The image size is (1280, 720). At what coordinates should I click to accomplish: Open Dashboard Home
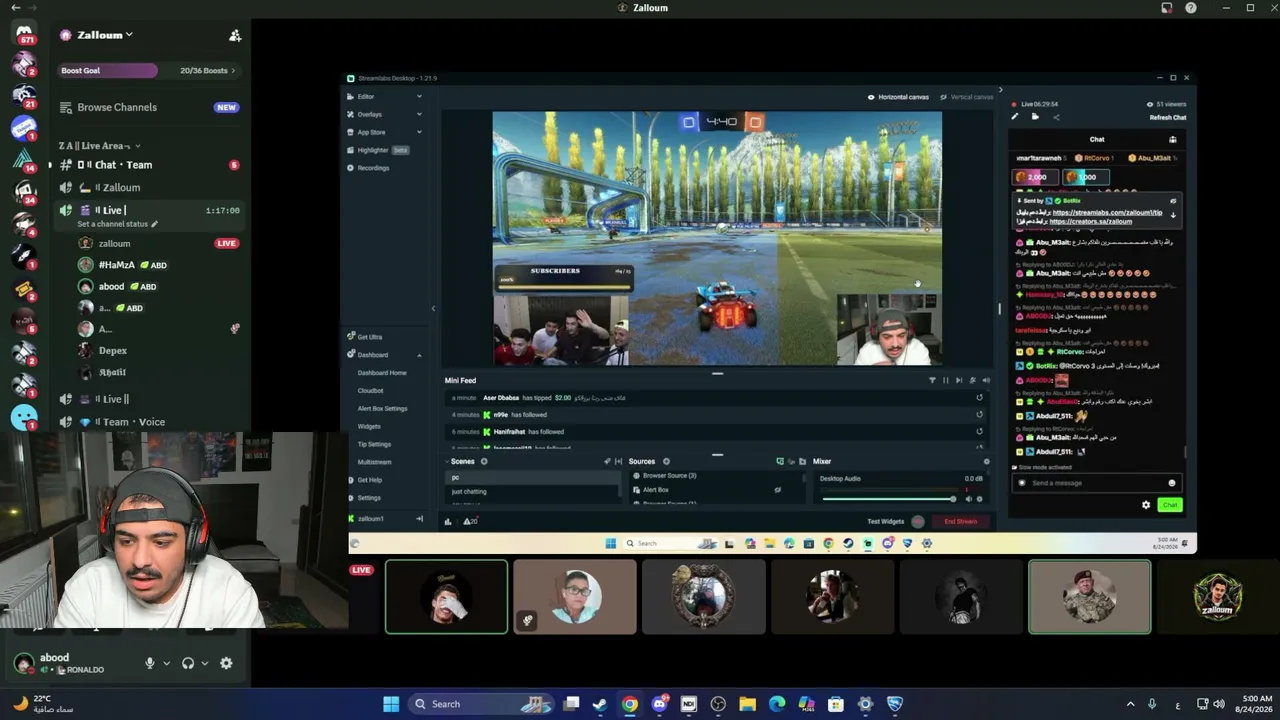[x=382, y=373]
